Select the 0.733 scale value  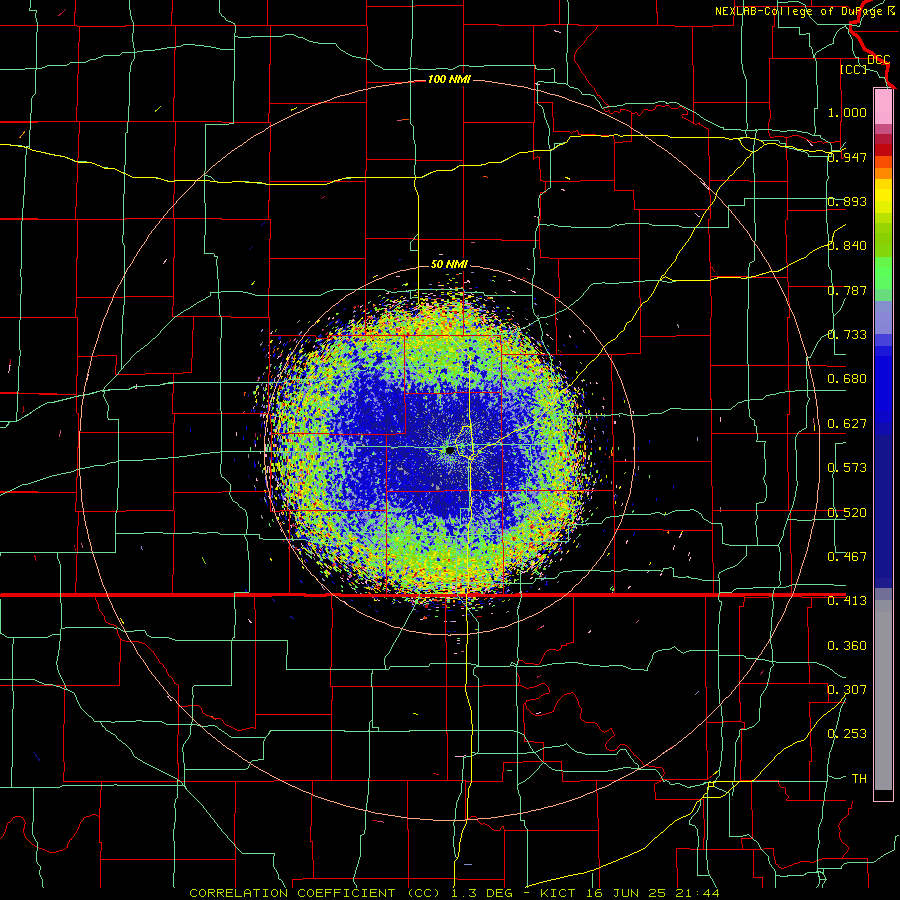click(847, 335)
